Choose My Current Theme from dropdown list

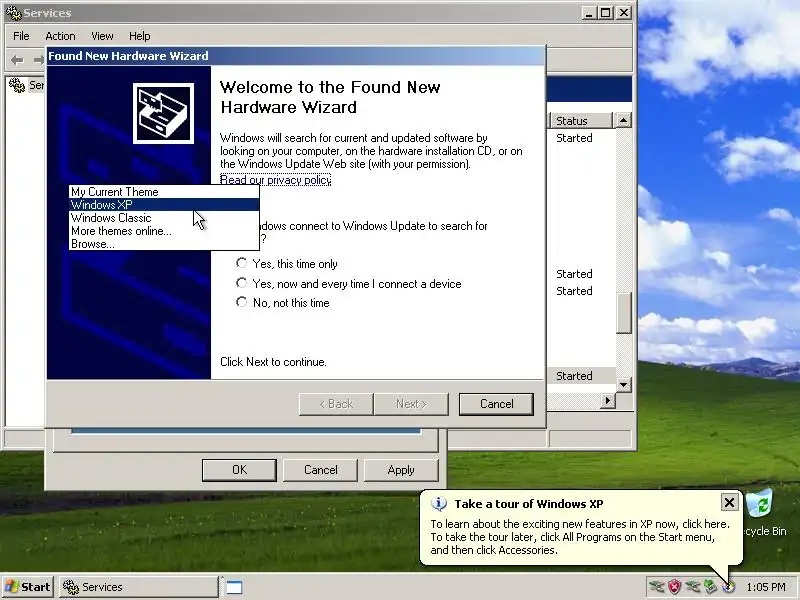point(164,192)
